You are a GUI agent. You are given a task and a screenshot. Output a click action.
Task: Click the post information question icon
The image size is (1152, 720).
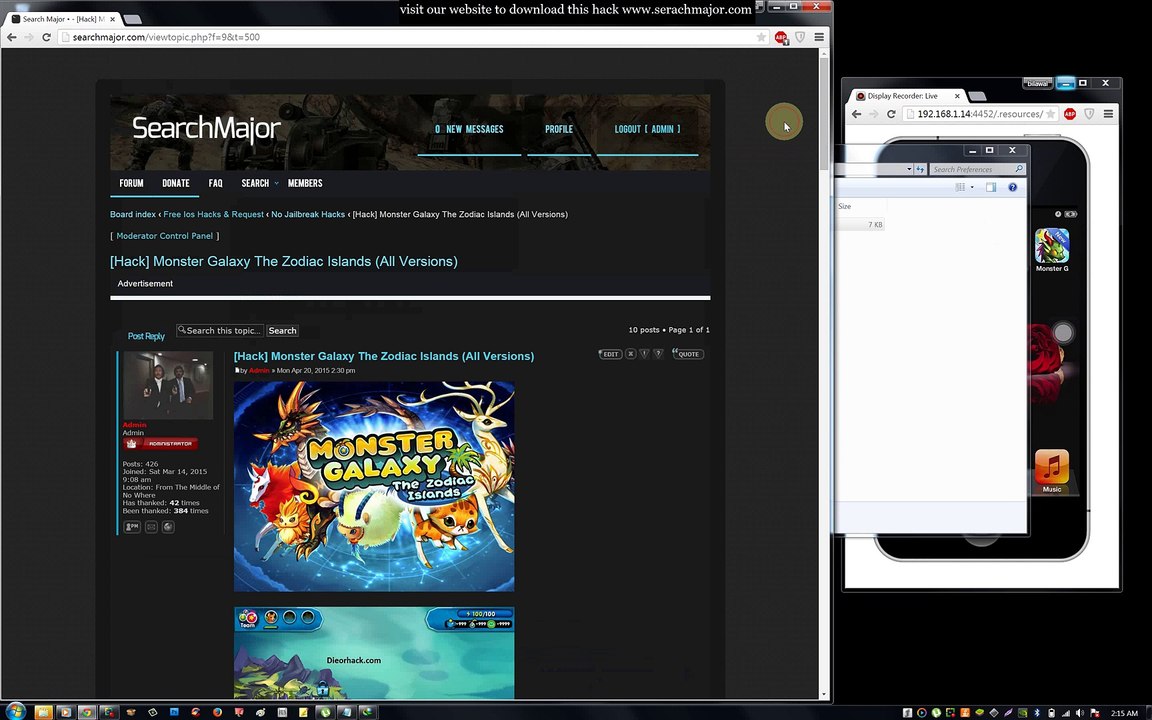(x=658, y=354)
